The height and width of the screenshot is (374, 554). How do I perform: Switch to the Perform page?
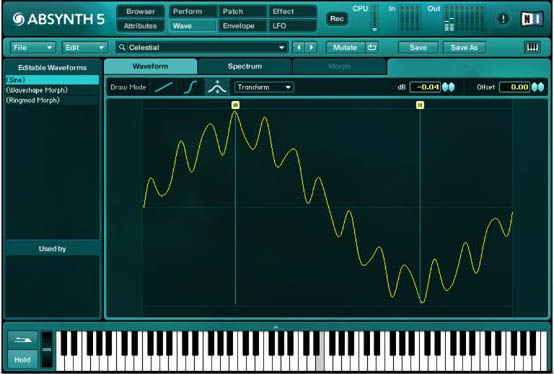click(x=193, y=12)
